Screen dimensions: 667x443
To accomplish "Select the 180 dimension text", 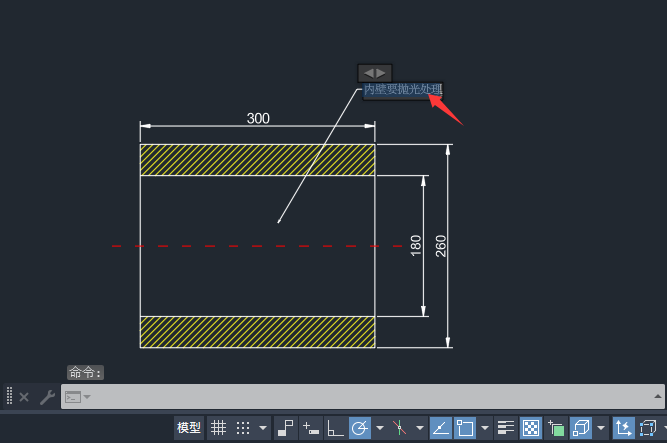I will [416, 246].
